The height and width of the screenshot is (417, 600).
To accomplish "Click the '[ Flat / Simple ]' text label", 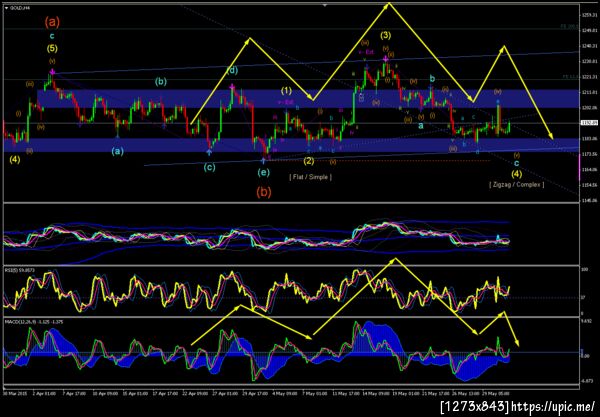I will [310, 177].
